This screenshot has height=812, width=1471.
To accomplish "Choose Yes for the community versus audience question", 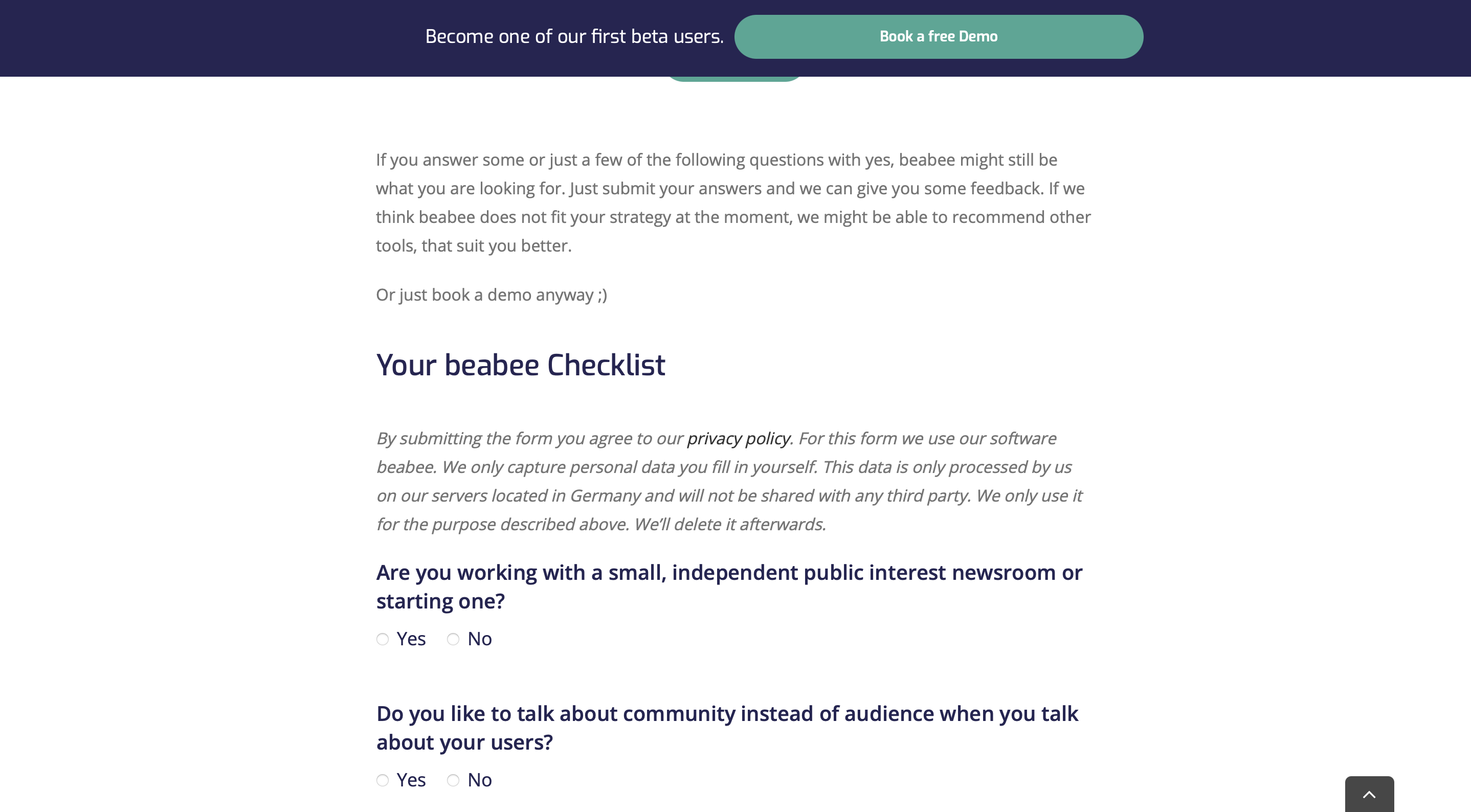I will pyautogui.click(x=383, y=780).
